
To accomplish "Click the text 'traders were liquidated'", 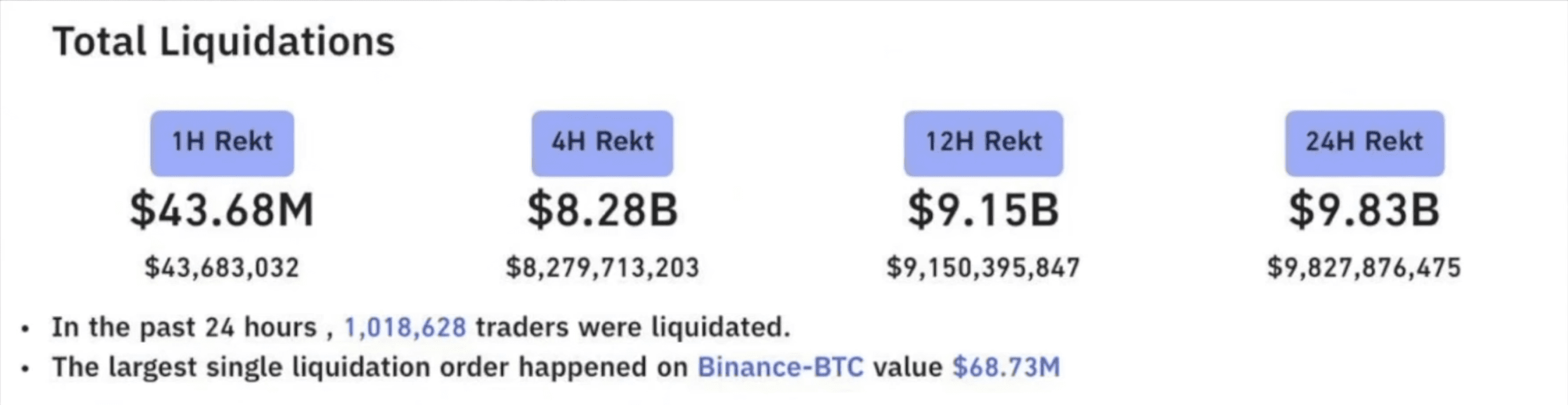I will (x=633, y=328).
